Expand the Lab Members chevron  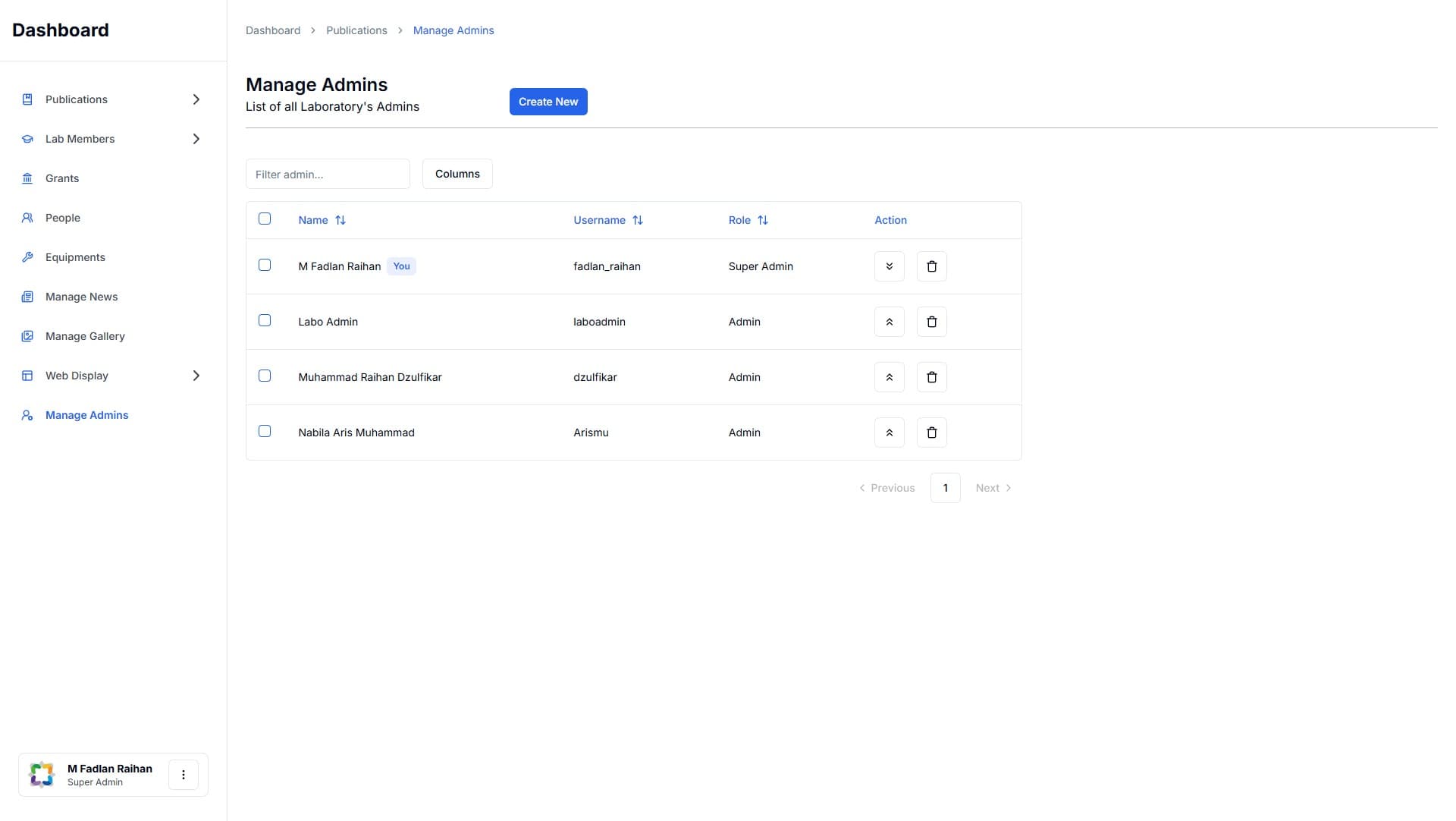pos(196,139)
